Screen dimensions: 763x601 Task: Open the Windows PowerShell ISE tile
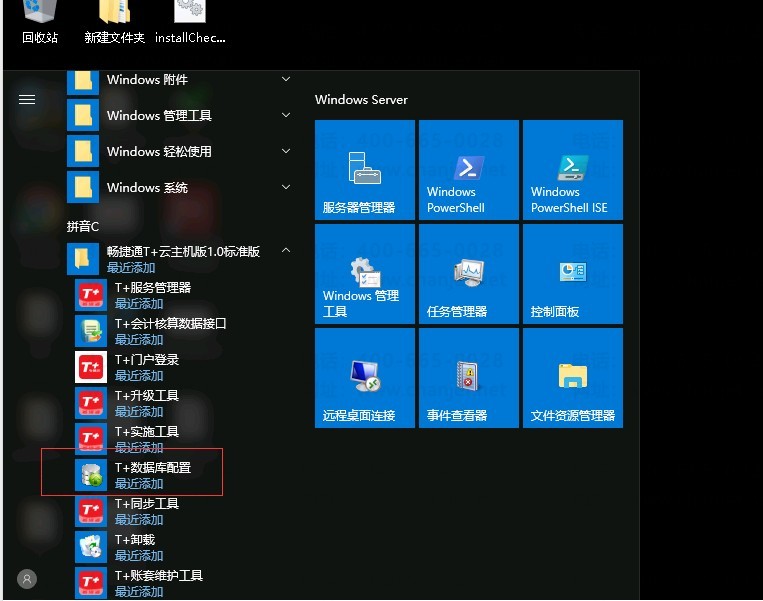(x=572, y=170)
